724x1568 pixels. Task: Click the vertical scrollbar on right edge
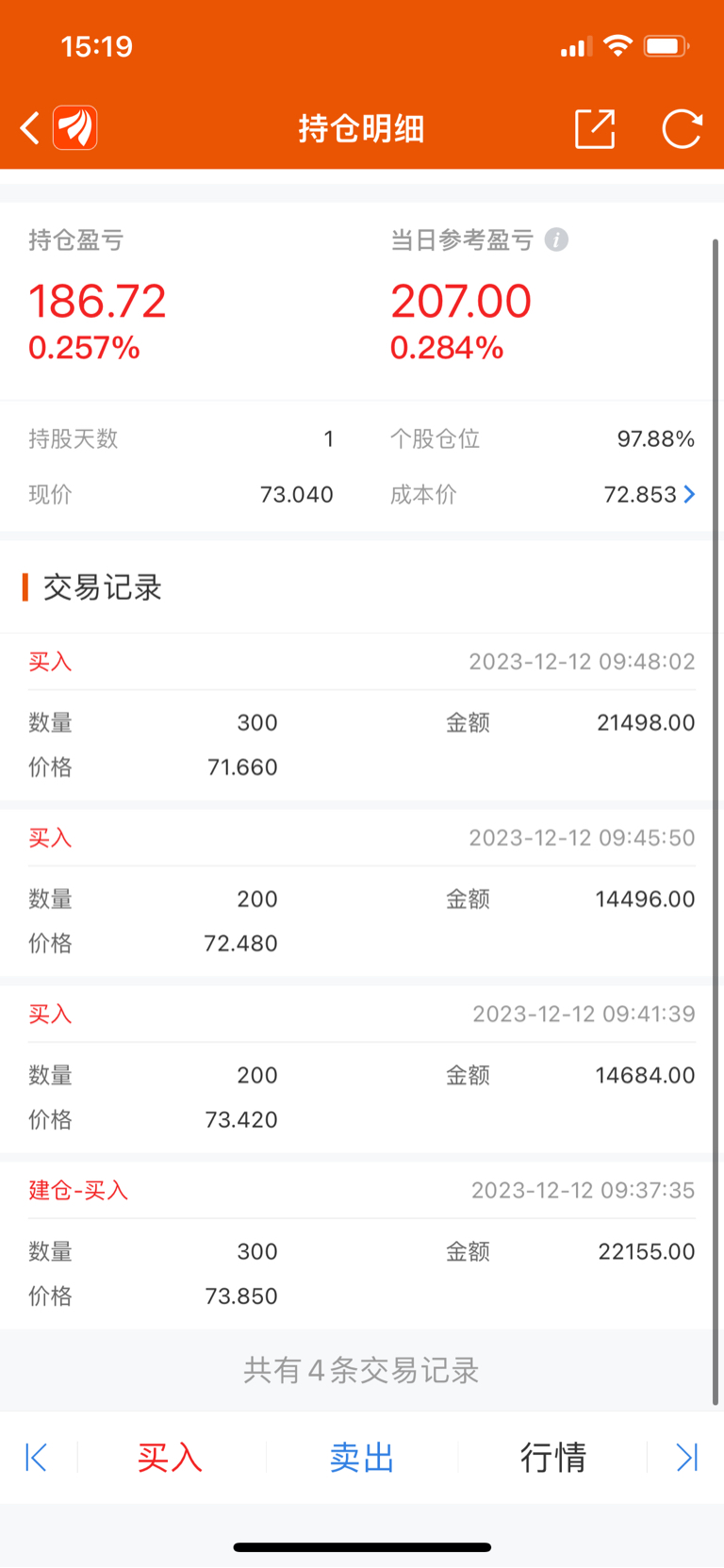pyautogui.click(x=716, y=820)
